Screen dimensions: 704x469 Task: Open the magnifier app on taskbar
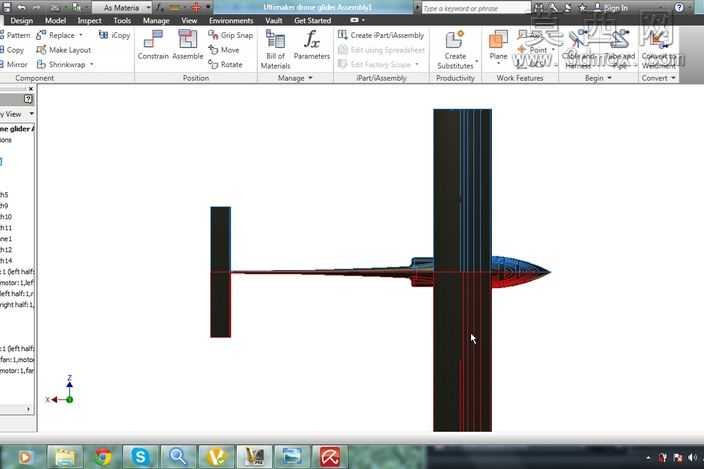(178, 457)
